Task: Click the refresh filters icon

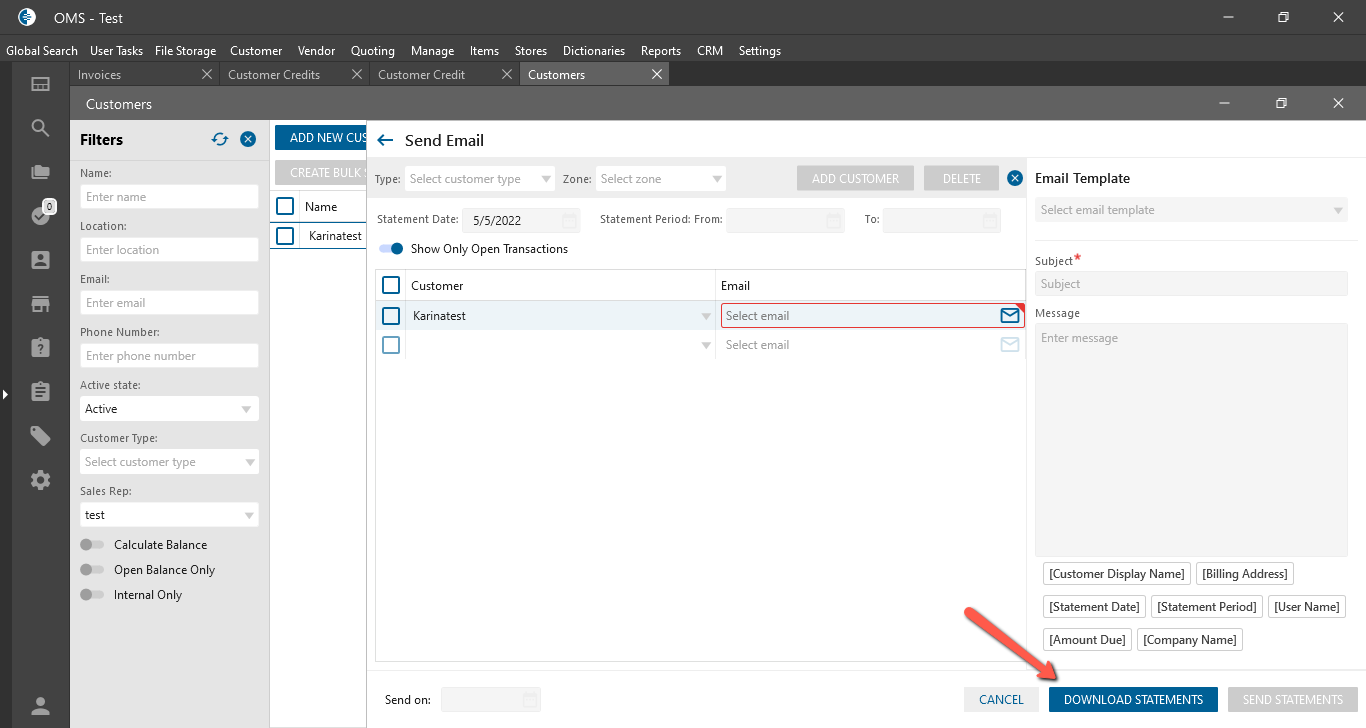Action: 220,139
